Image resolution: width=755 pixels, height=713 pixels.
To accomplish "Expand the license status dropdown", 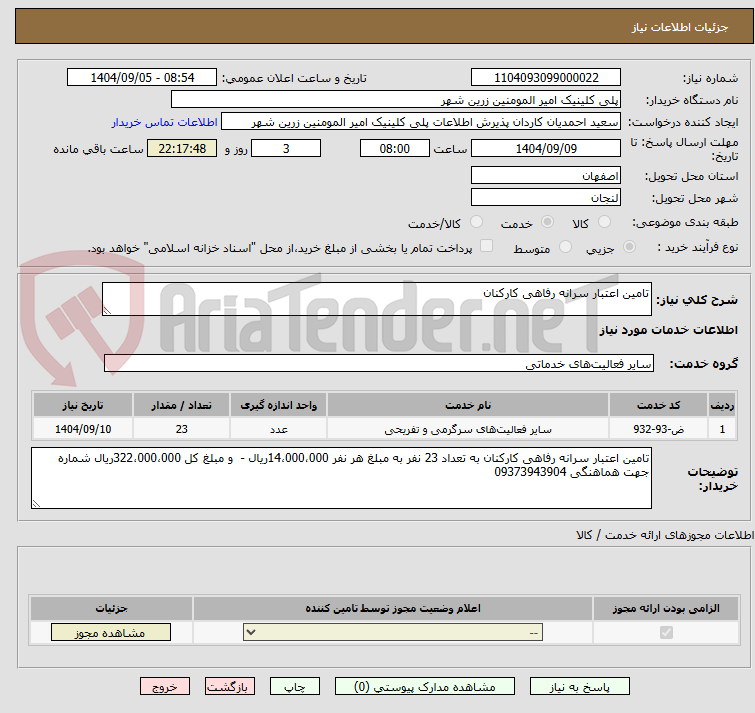I will point(393,632).
